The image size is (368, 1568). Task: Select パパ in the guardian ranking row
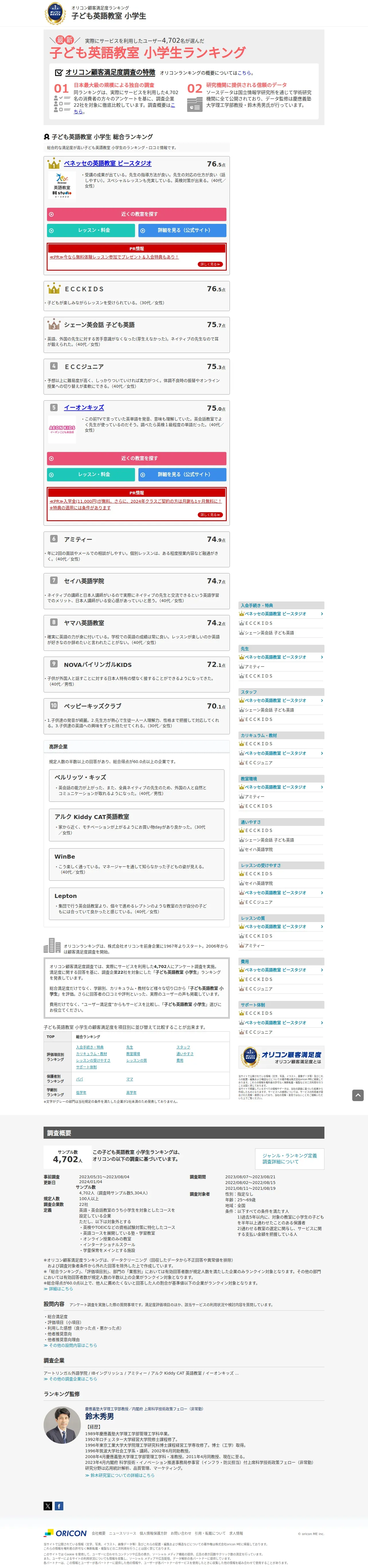[80, 1079]
